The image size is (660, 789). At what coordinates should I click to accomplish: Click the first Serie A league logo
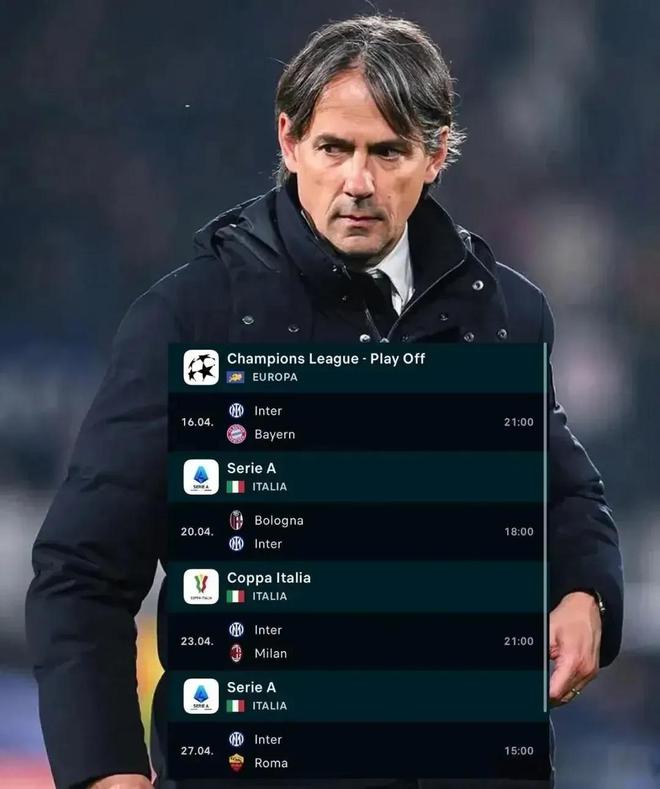[x=201, y=477]
